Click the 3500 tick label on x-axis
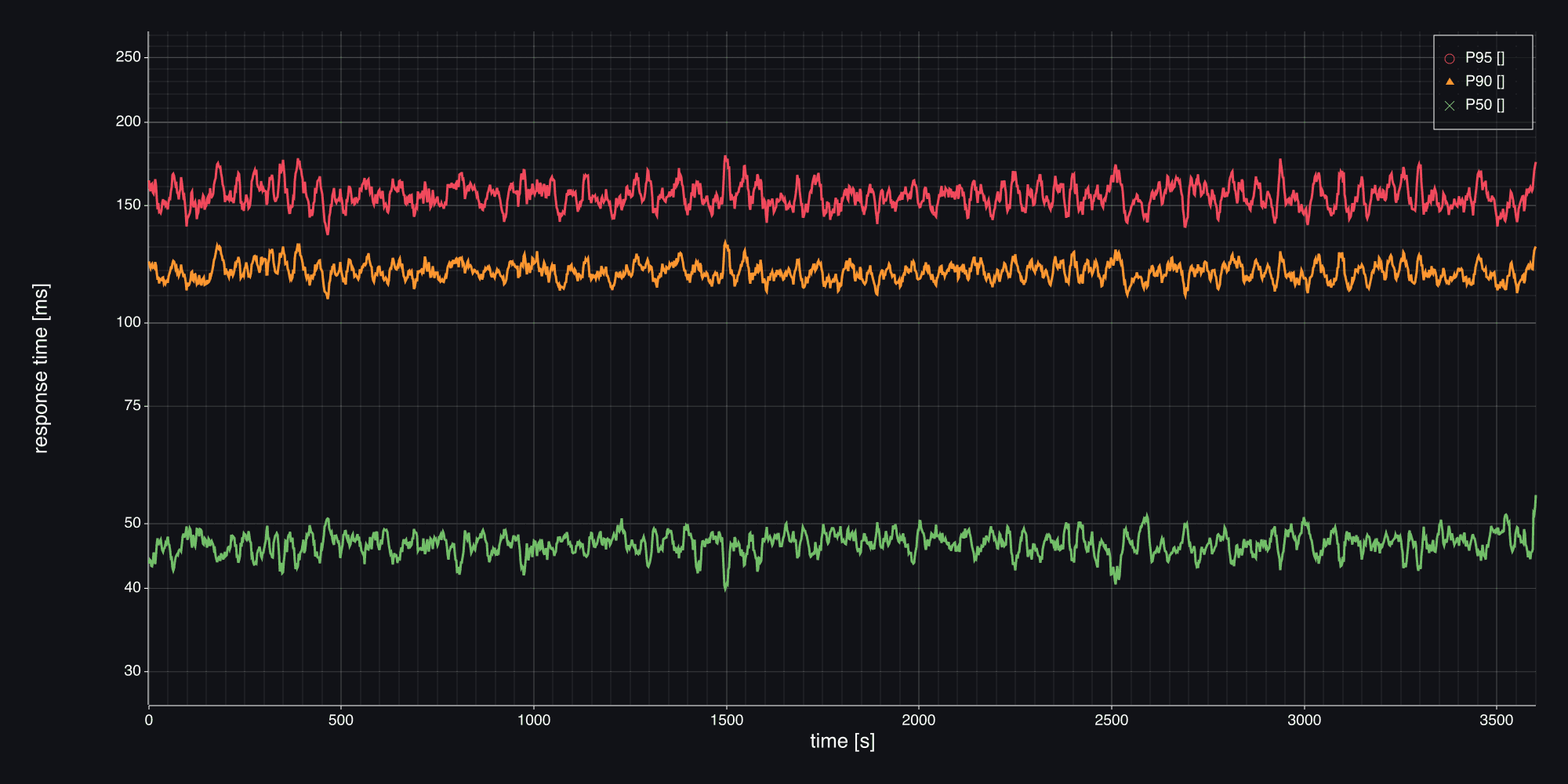The image size is (1568, 784). 1496,720
